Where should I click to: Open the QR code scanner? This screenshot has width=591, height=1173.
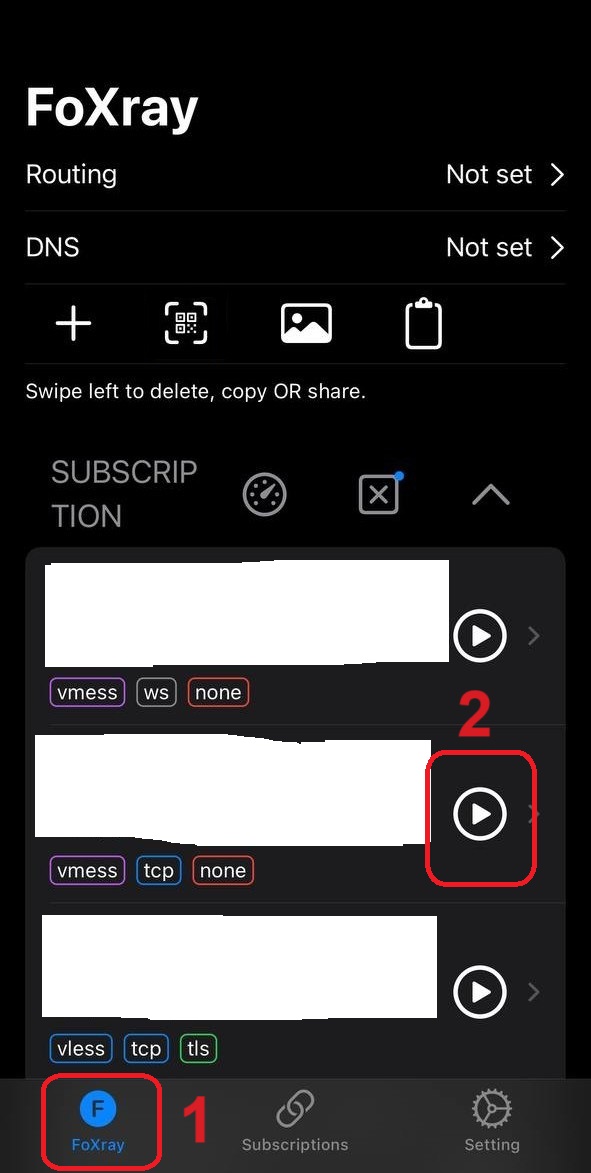[186, 323]
